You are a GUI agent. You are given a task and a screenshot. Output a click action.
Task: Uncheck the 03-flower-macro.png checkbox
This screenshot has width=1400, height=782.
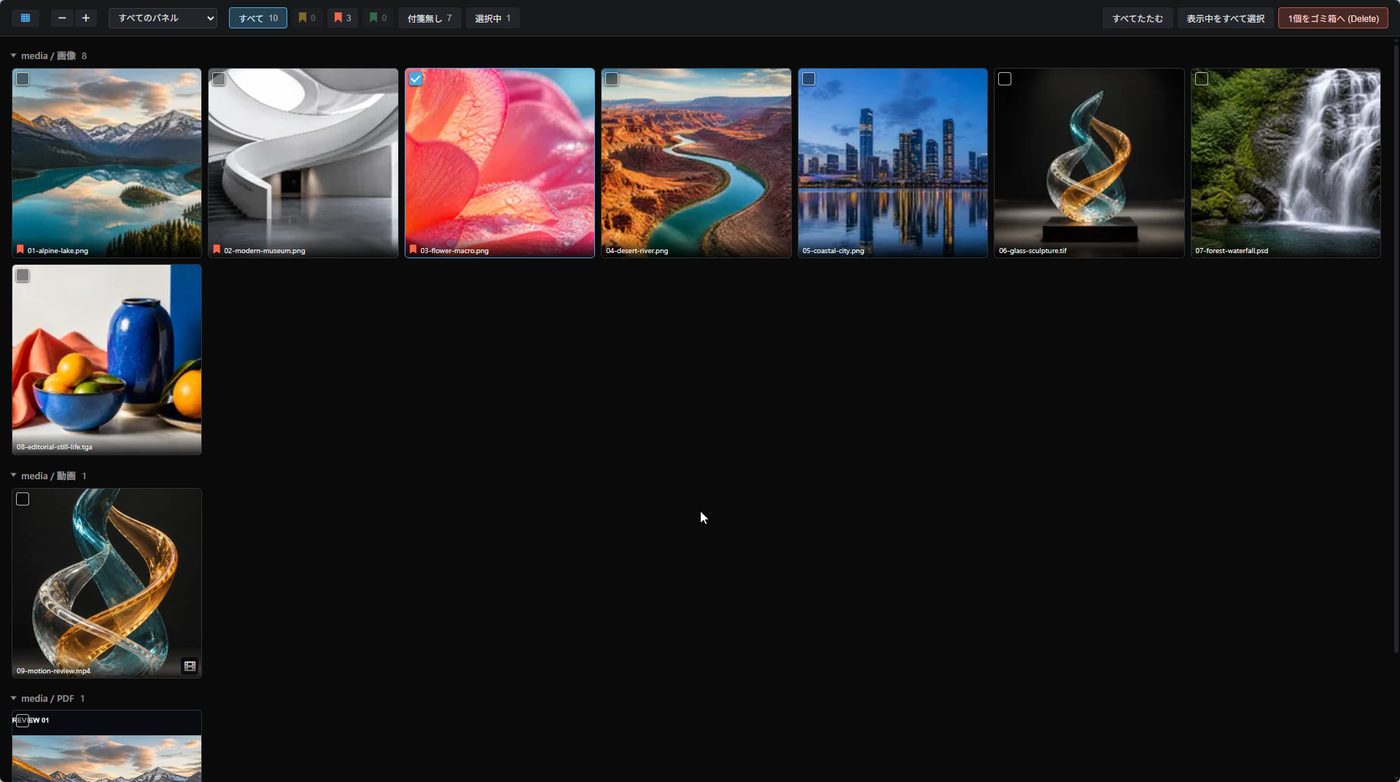[x=416, y=79]
